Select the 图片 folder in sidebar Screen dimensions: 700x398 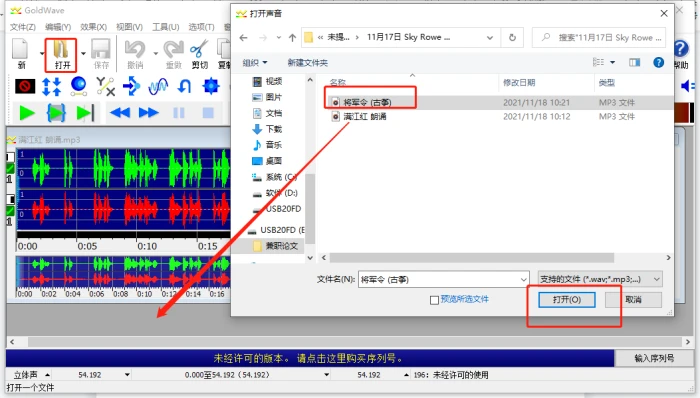click(x=268, y=97)
